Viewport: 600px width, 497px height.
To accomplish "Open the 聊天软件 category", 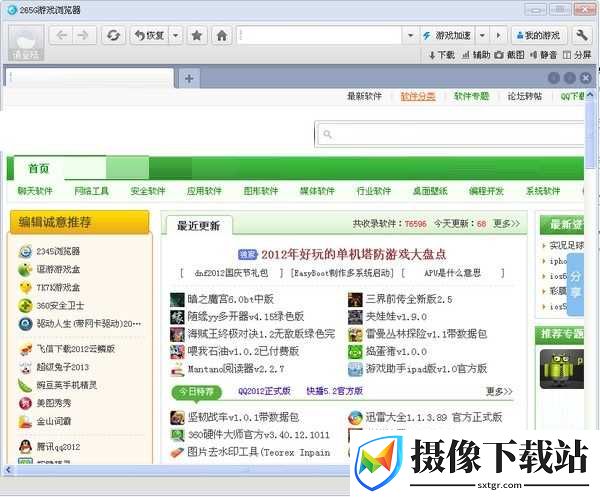I will click(35, 191).
